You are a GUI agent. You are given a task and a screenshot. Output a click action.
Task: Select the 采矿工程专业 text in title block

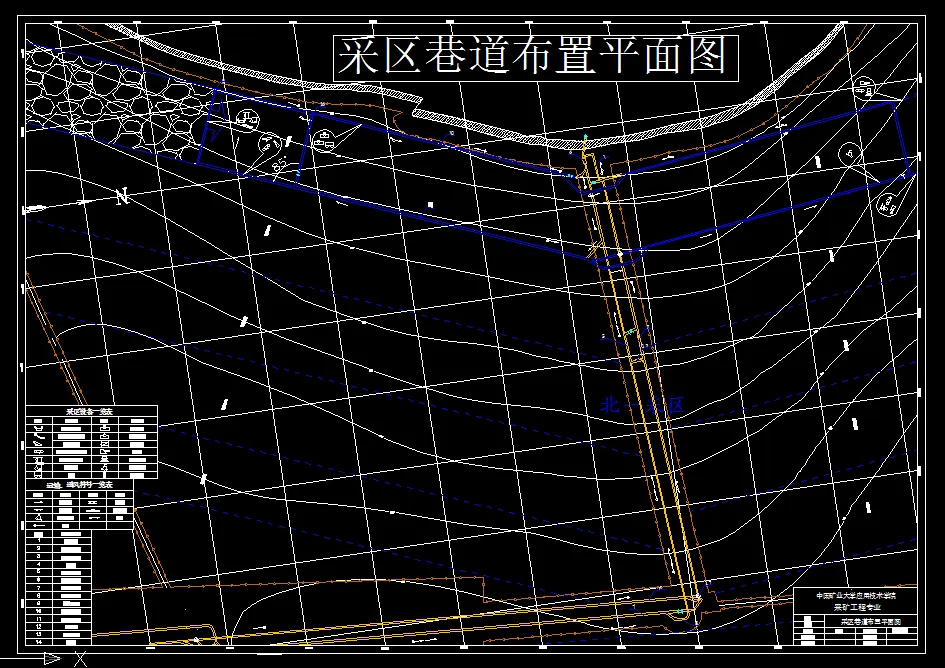pyautogui.click(x=856, y=607)
